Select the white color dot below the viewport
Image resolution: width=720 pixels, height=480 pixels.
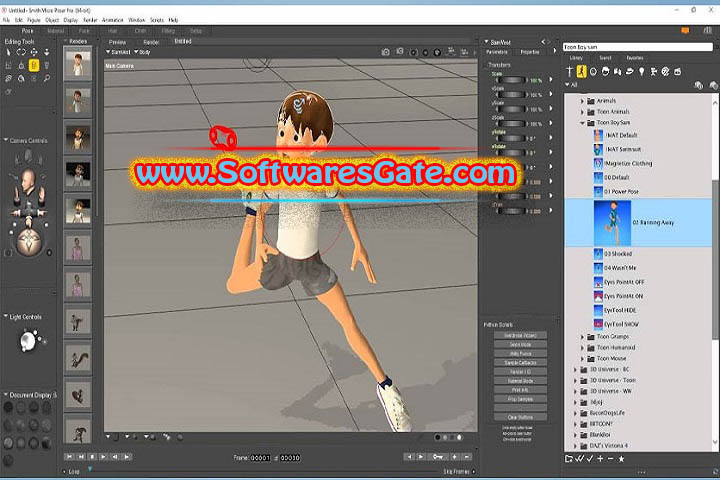(459, 437)
